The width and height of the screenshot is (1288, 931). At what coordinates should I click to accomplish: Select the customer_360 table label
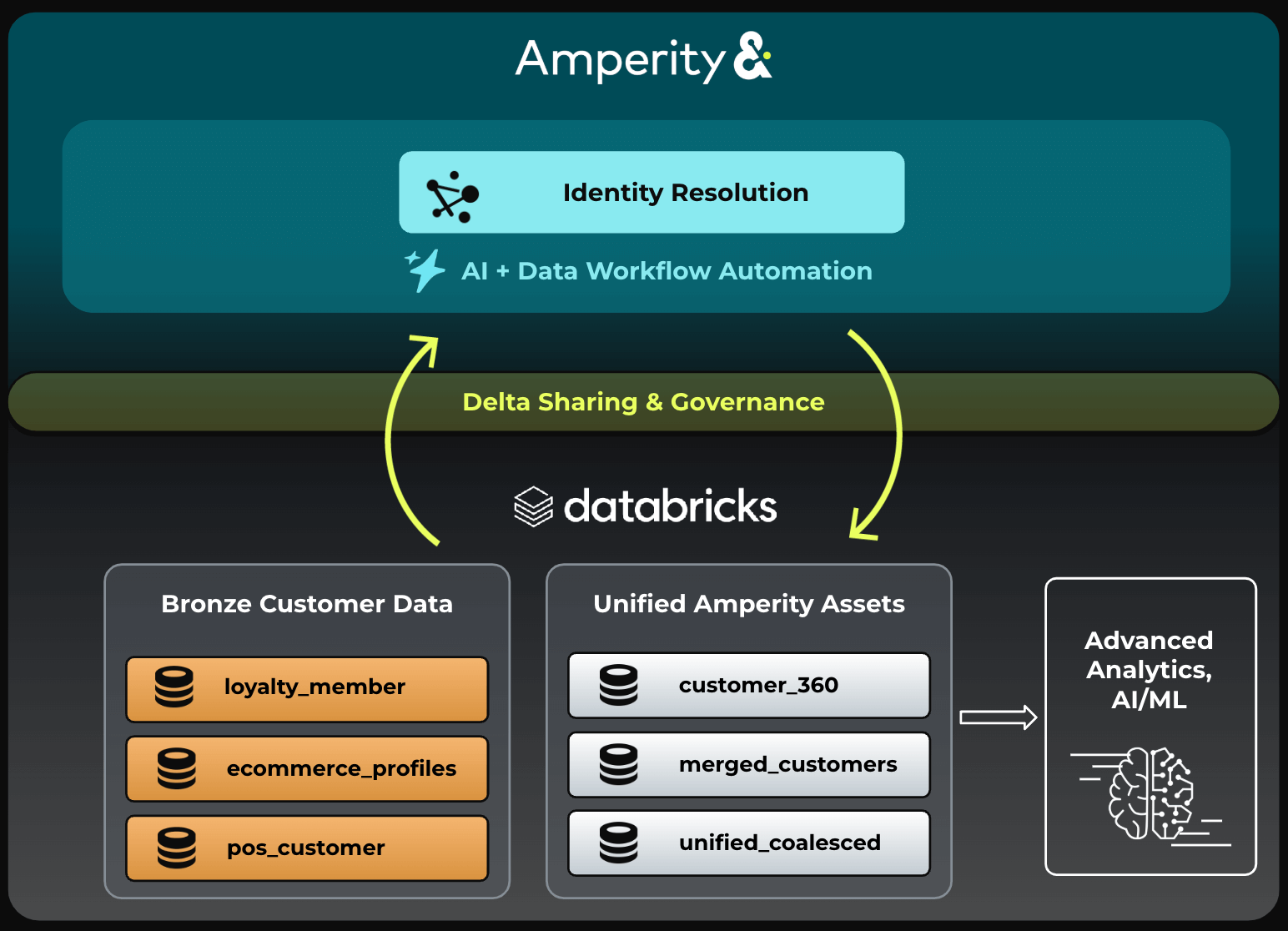758,685
